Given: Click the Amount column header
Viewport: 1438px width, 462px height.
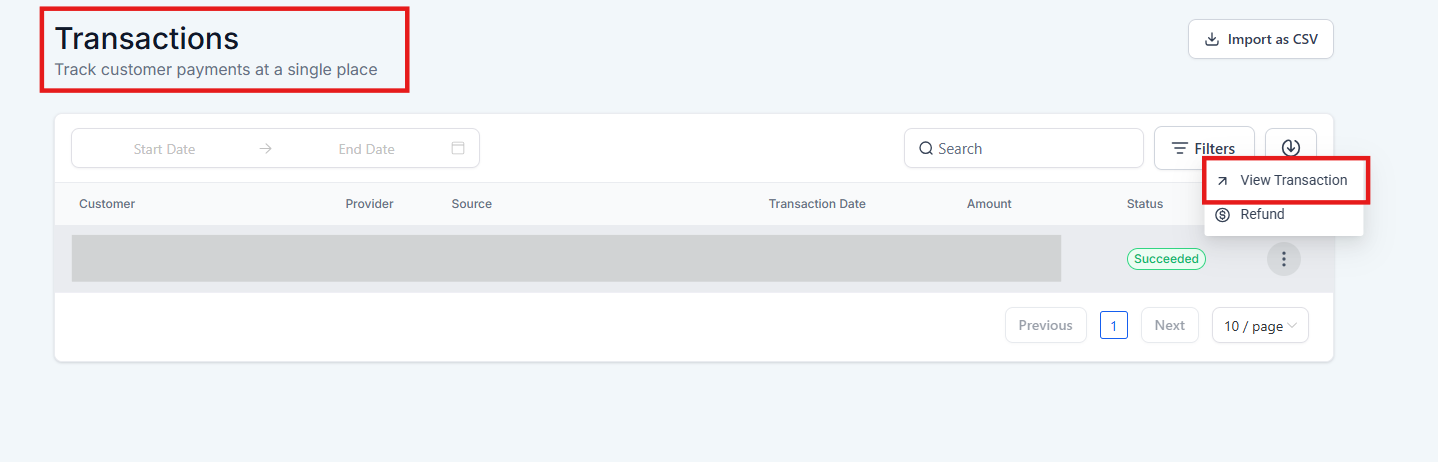Looking at the screenshot, I should (989, 204).
